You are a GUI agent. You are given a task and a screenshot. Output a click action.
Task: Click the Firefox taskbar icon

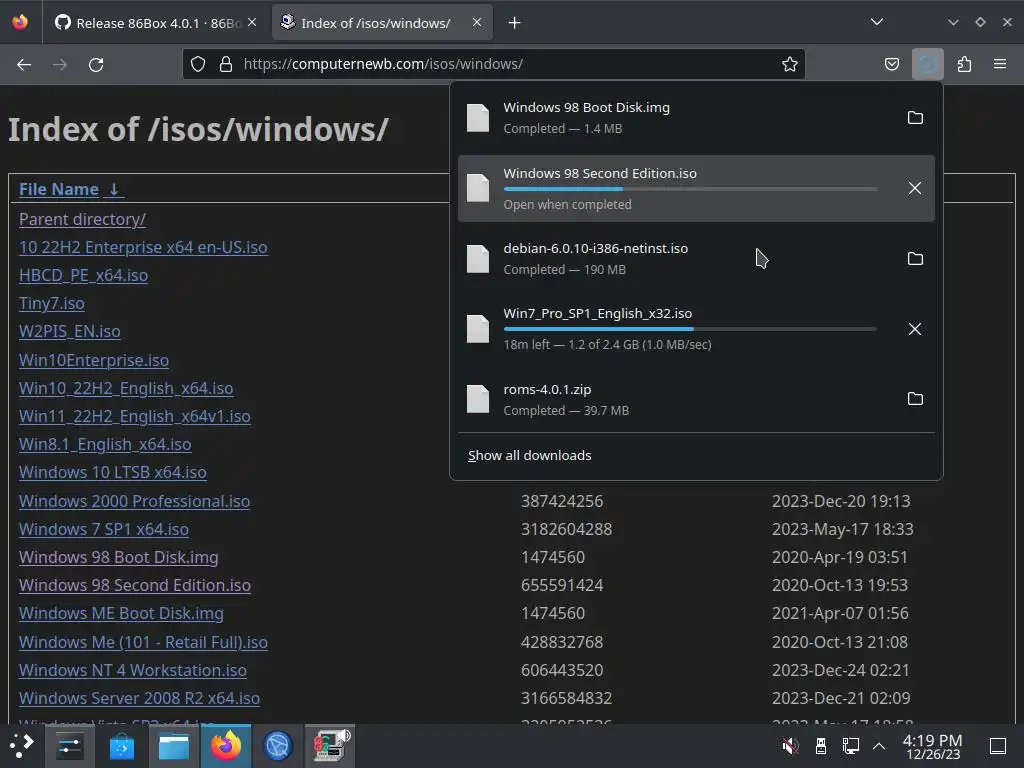coord(226,746)
